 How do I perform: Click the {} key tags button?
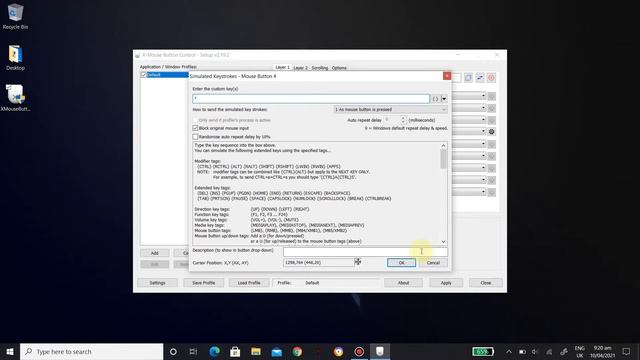coord(435,99)
